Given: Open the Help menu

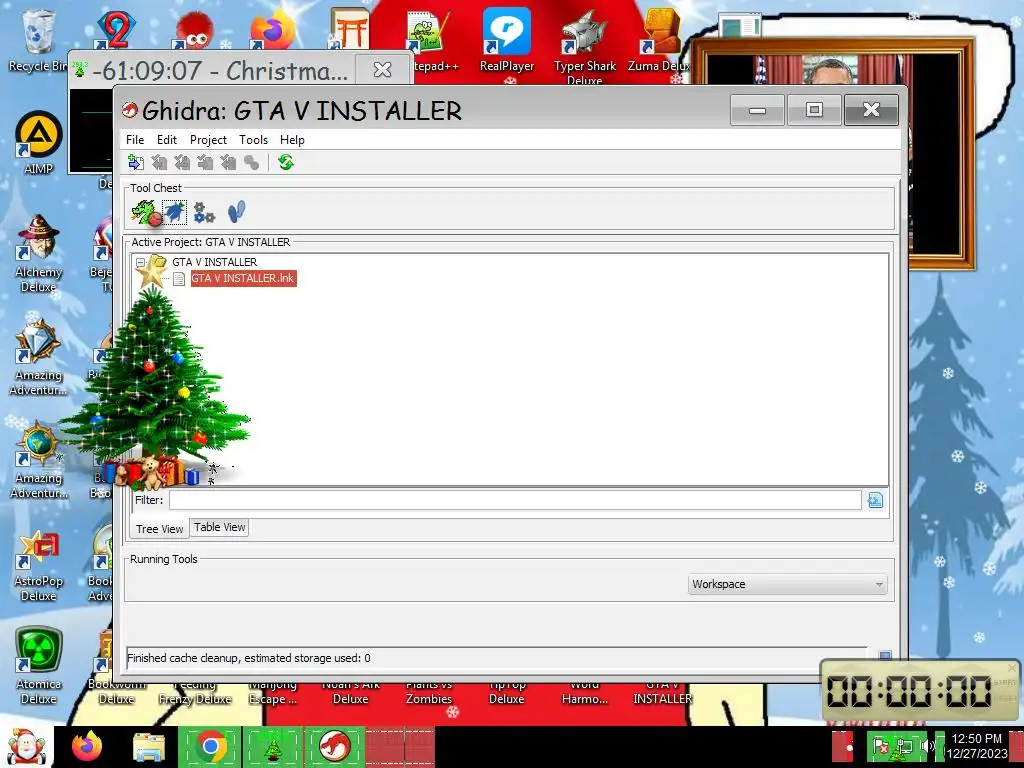Looking at the screenshot, I should coord(292,140).
